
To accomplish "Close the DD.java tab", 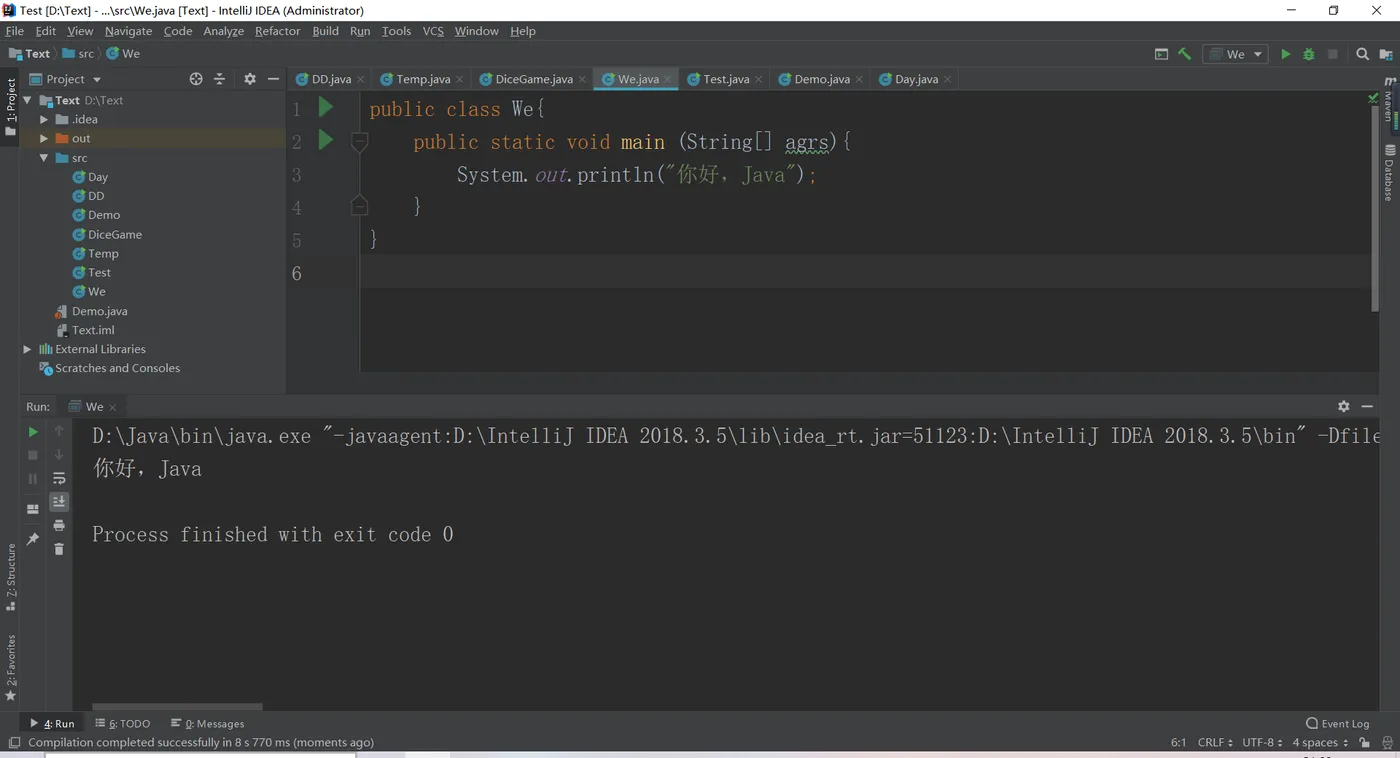I will tap(361, 79).
